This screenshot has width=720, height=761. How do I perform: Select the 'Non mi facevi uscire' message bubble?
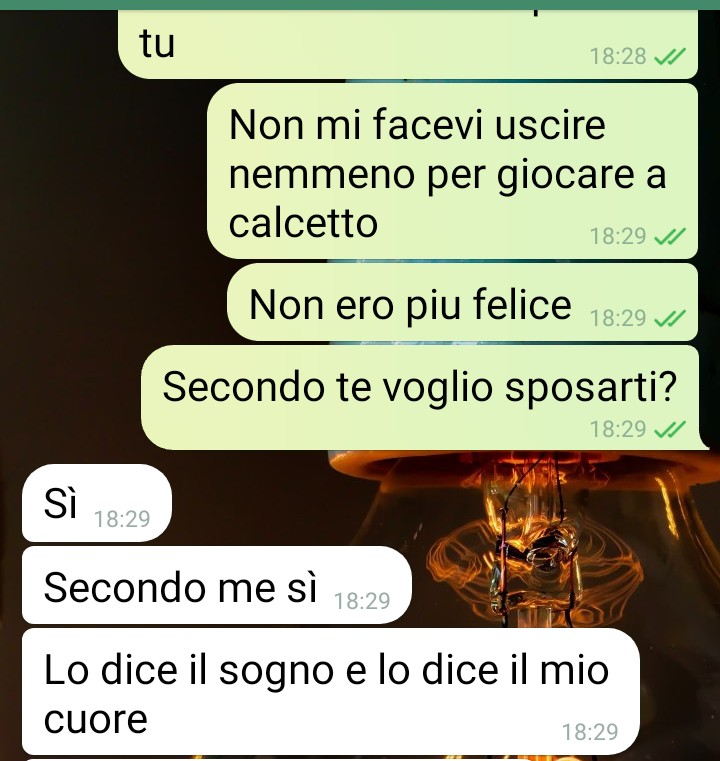[452, 171]
